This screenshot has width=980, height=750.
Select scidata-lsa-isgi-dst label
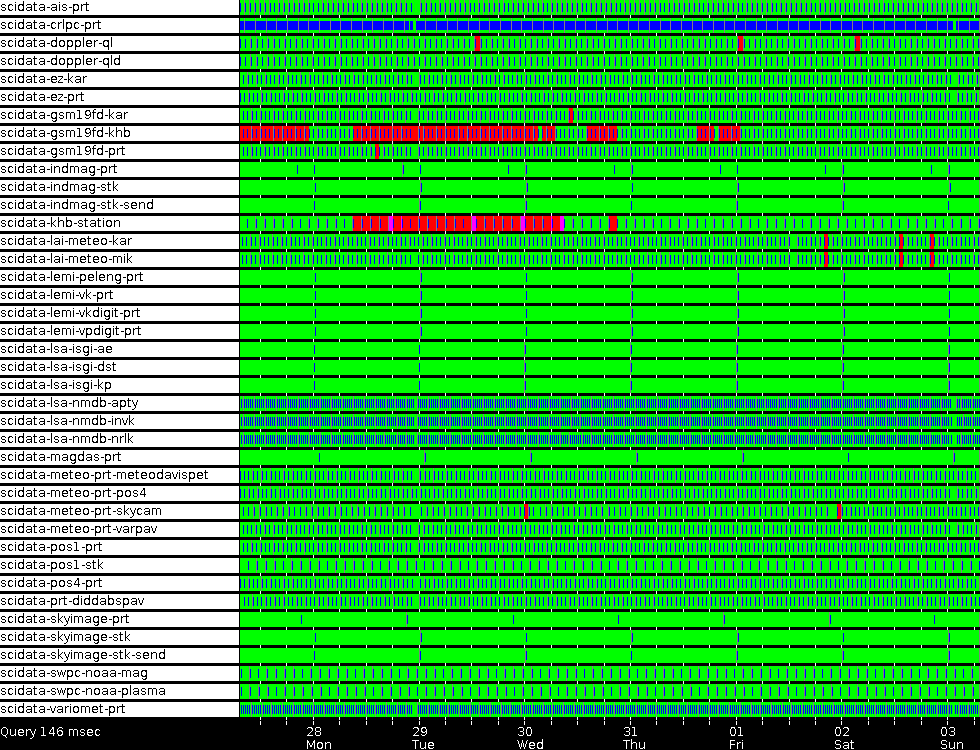58,367
